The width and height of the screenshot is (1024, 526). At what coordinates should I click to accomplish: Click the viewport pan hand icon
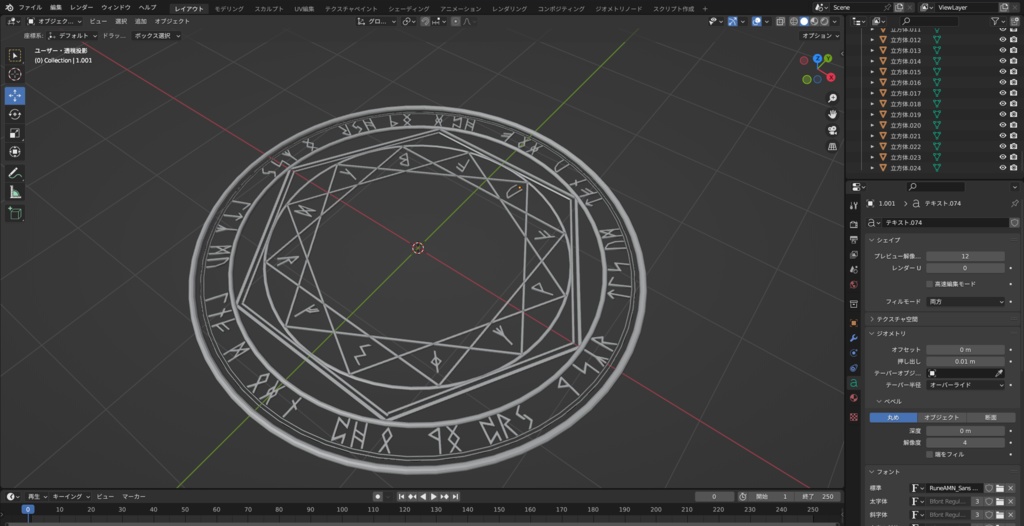pos(832,114)
